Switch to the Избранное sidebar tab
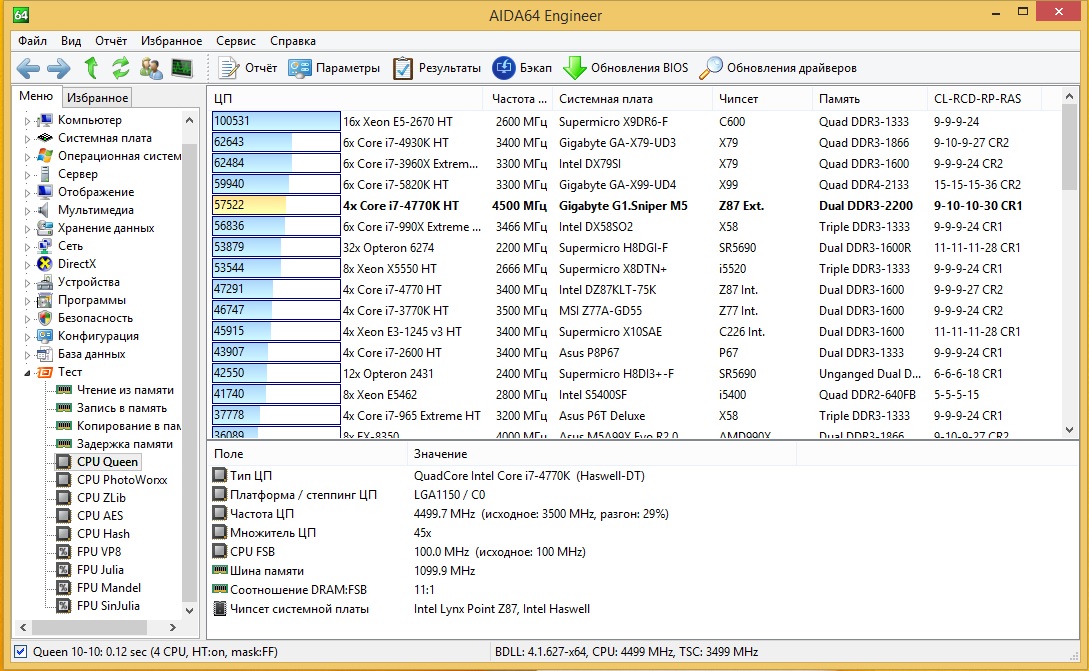 [97, 98]
